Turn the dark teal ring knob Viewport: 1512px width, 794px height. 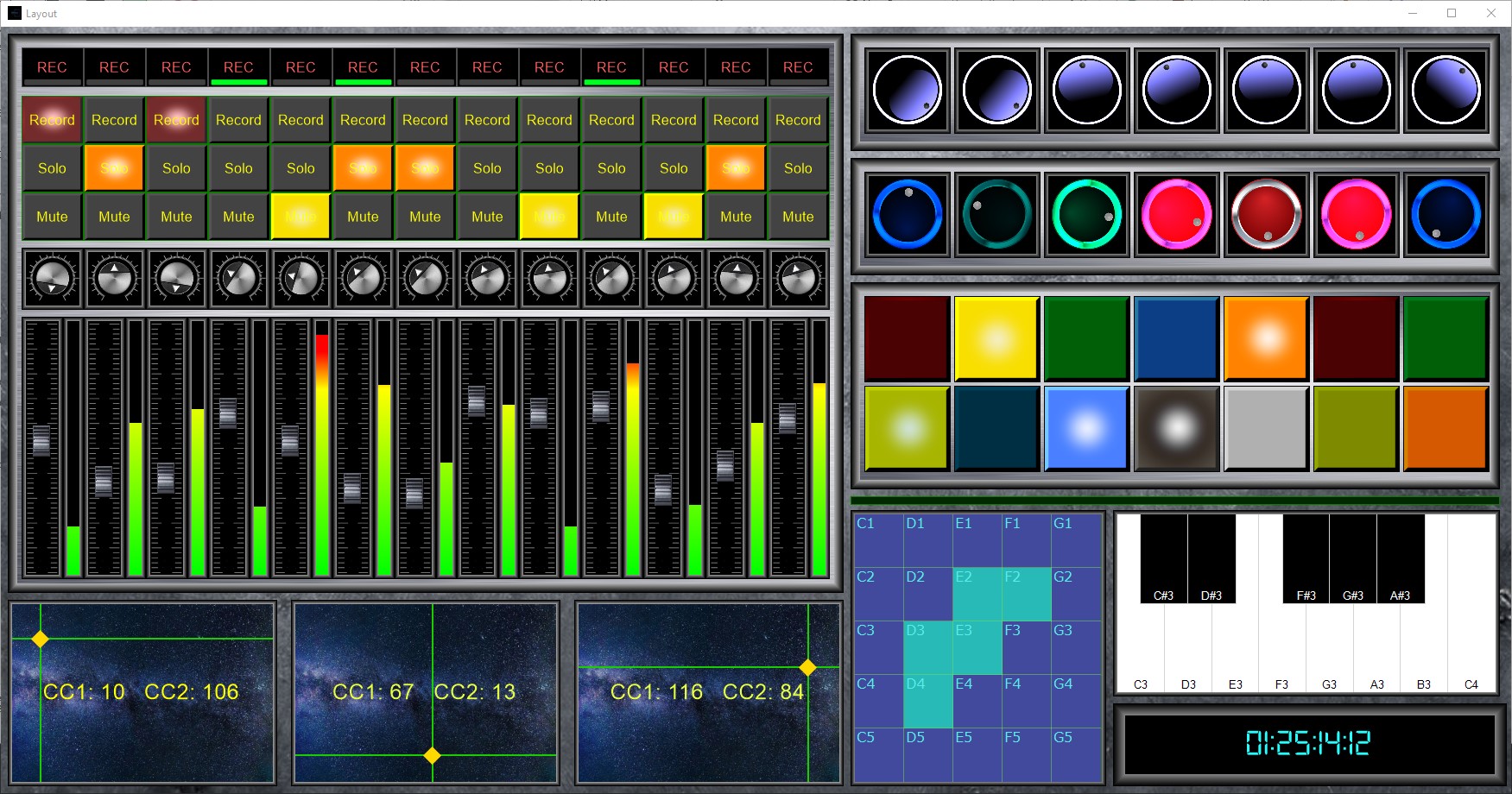pyautogui.click(x=996, y=214)
